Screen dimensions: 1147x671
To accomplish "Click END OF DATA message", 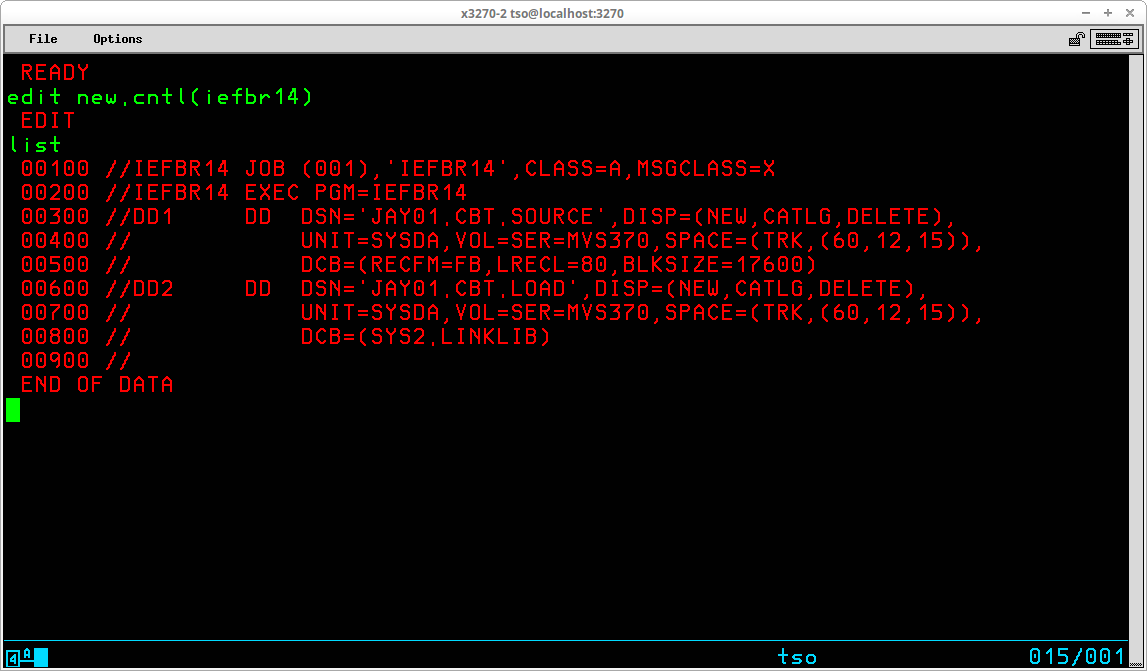I will (97, 386).
